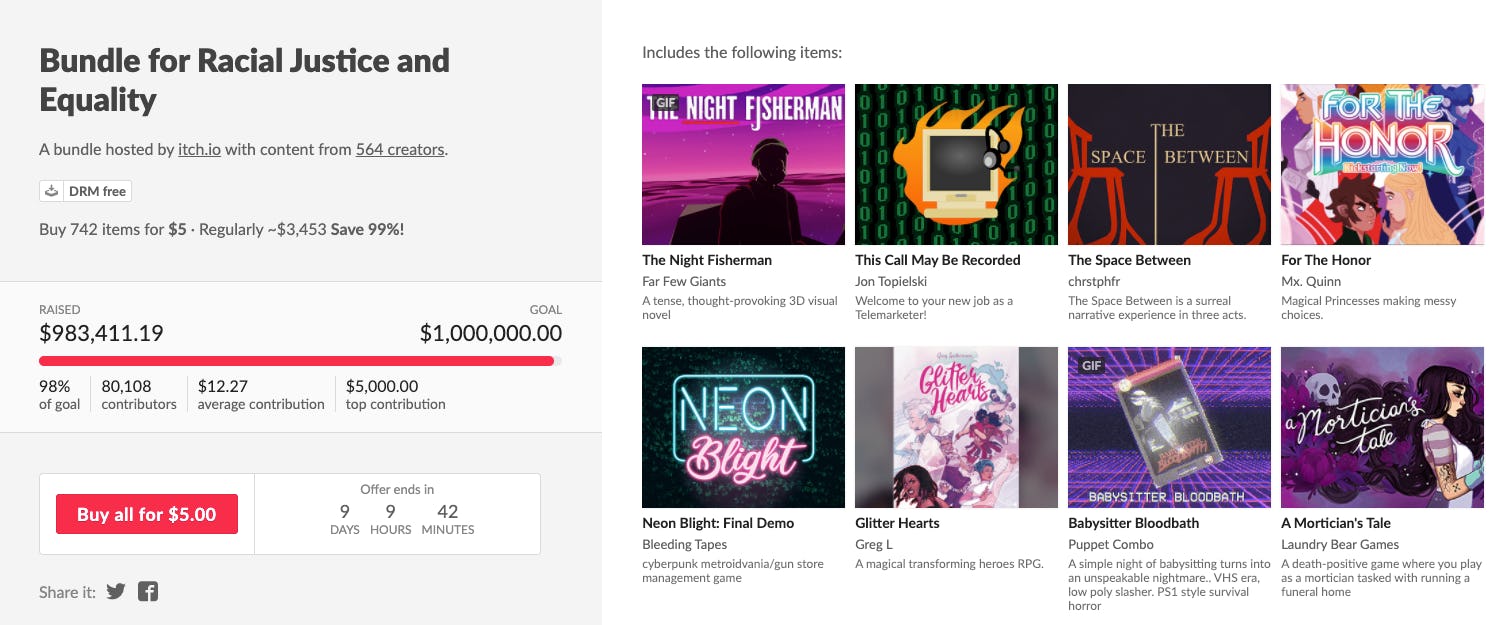Click the Babysitter Bloodbath title link
The height and width of the screenshot is (625, 1507).
click(x=1133, y=523)
